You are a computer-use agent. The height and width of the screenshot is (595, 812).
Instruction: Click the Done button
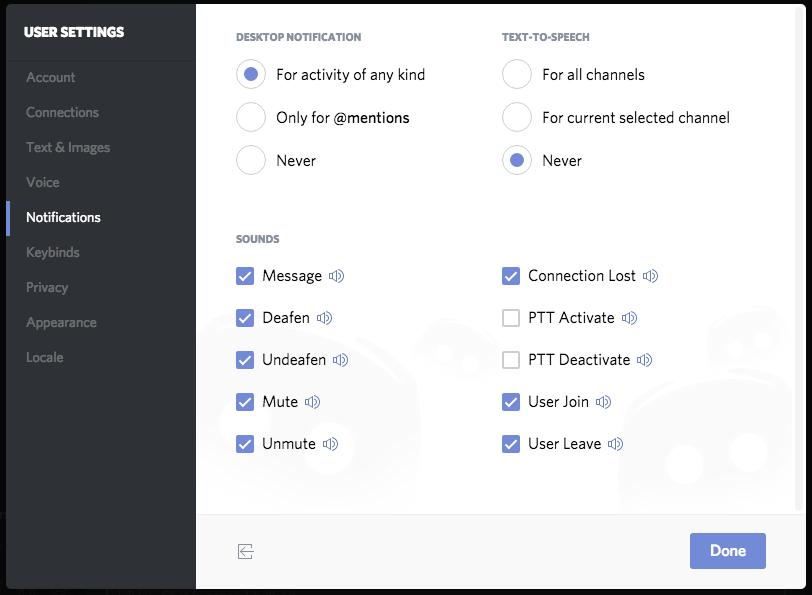pos(728,551)
